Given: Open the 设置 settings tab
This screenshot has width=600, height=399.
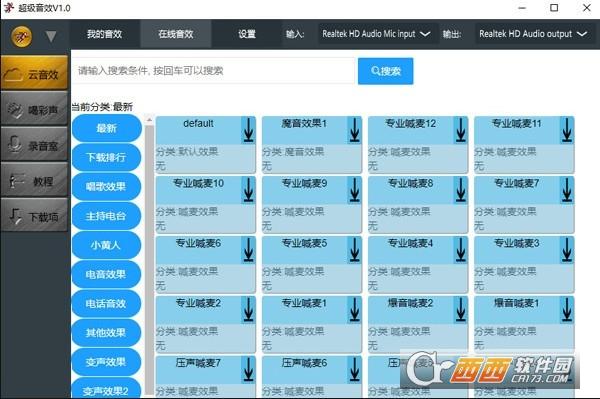Looking at the screenshot, I should click(247, 34).
